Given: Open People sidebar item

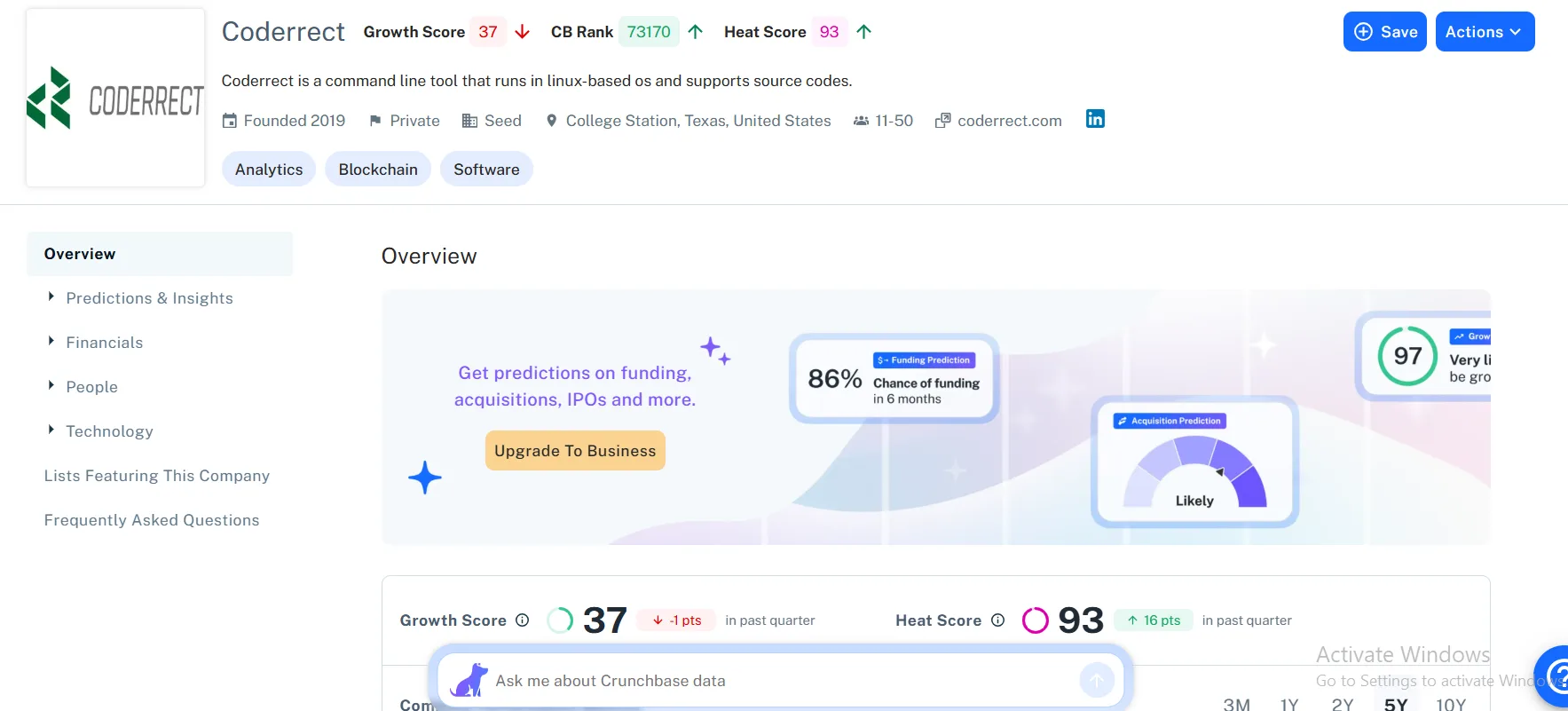Looking at the screenshot, I should pyautogui.click(x=91, y=387).
